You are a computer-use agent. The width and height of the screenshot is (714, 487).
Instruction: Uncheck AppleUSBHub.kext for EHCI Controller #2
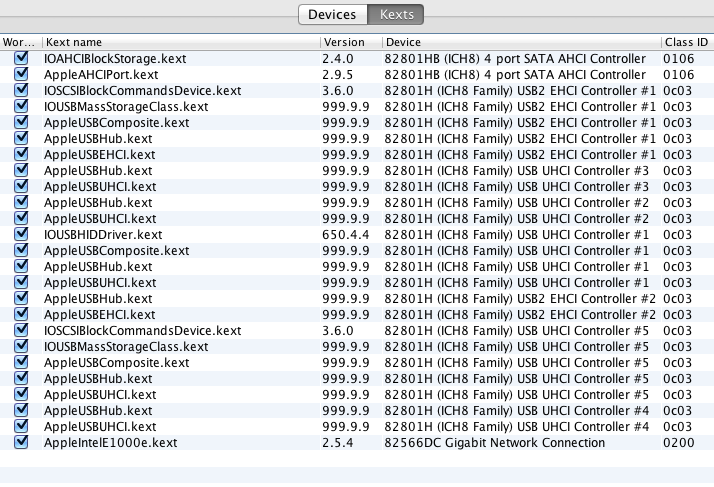point(21,298)
